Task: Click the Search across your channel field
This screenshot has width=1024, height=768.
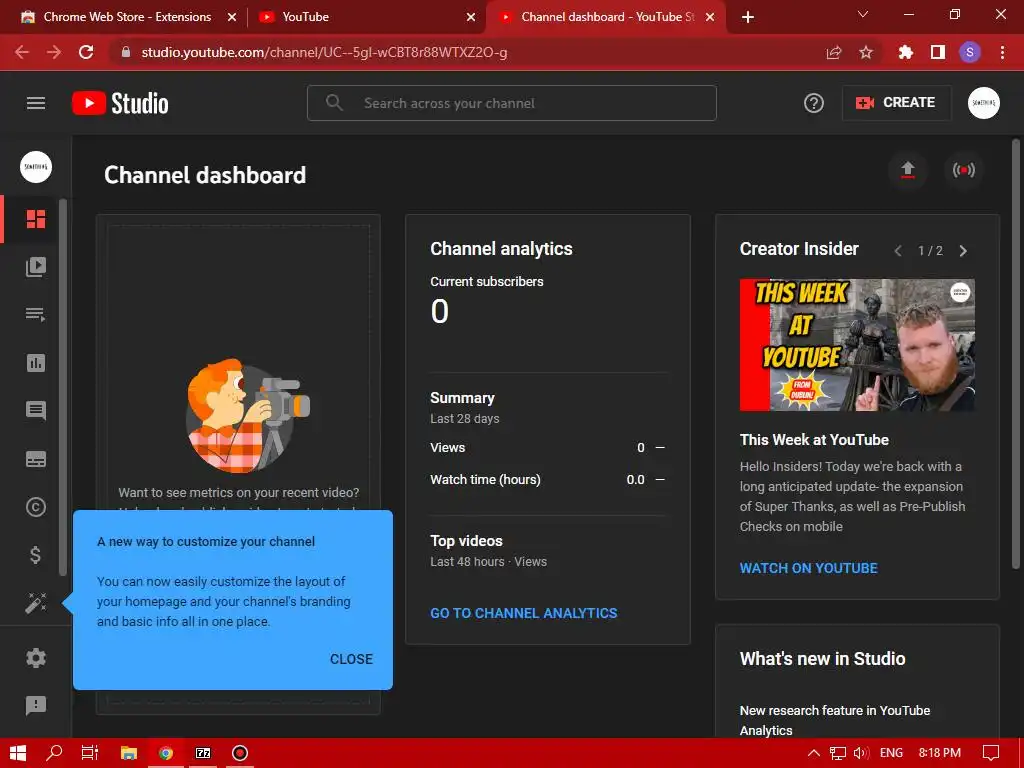Action: tap(512, 103)
